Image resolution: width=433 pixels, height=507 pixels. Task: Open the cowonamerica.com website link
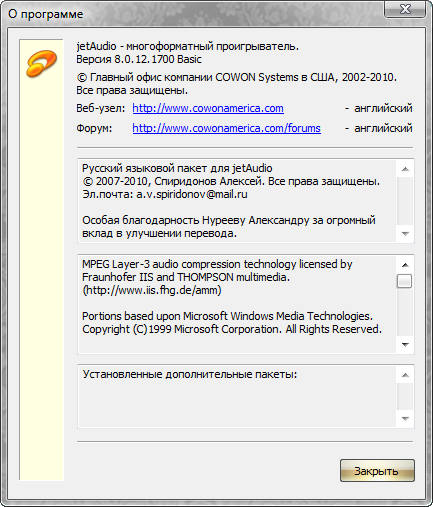(208, 108)
